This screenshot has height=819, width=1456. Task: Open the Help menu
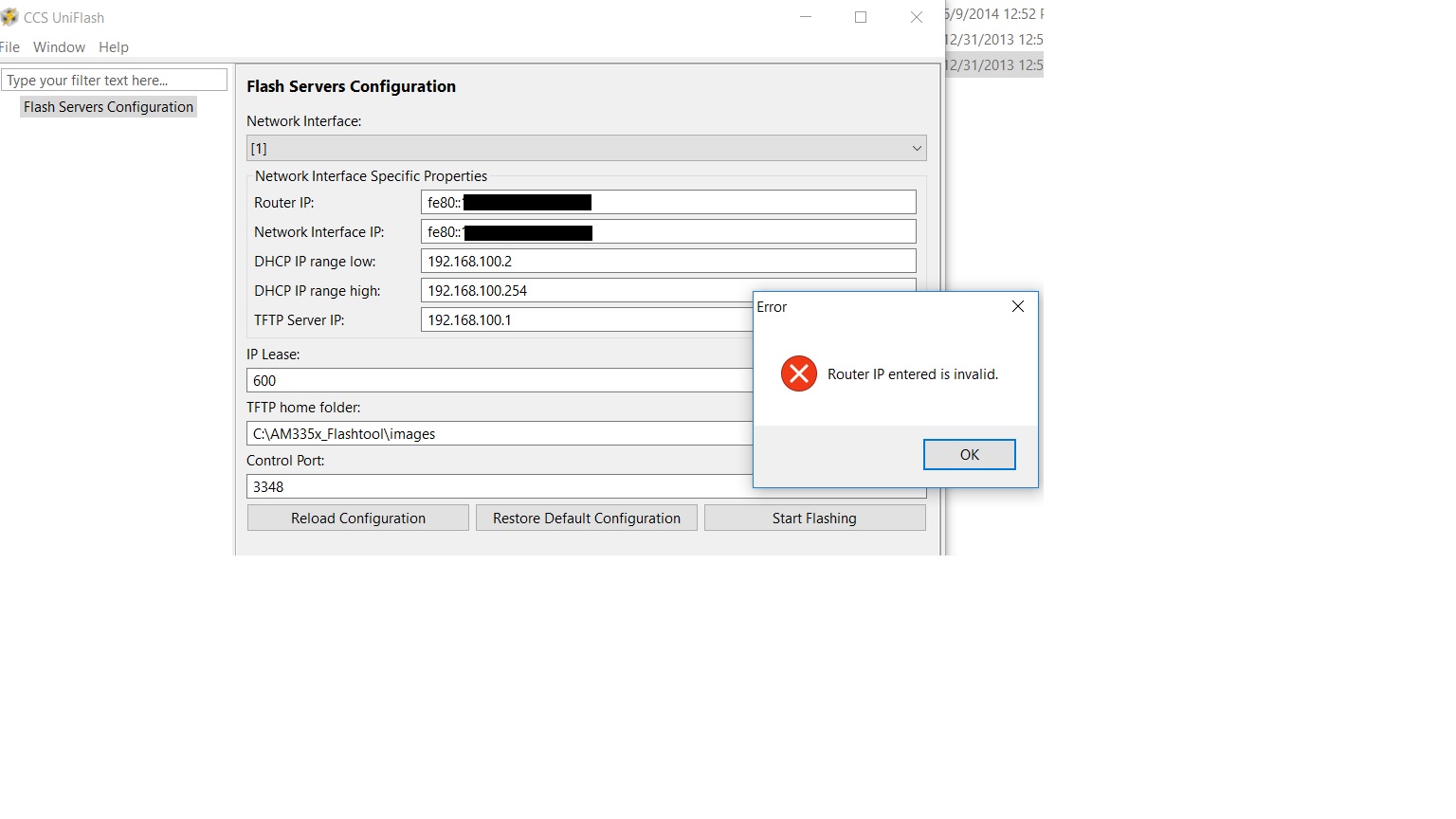pyautogui.click(x=114, y=47)
